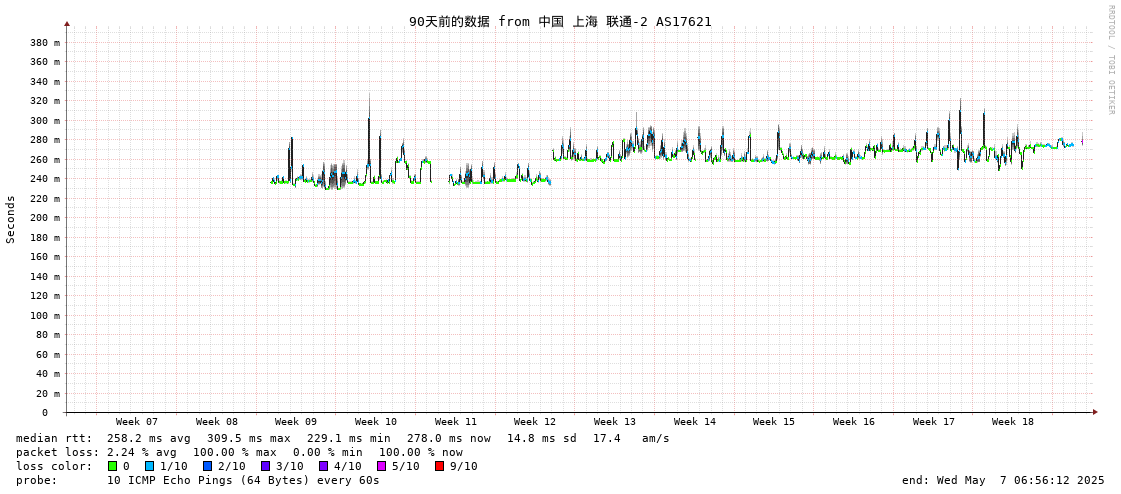Click the Week 07 axis label
The height and width of the screenshot is (494, 1121).
(x=137, y=422)
